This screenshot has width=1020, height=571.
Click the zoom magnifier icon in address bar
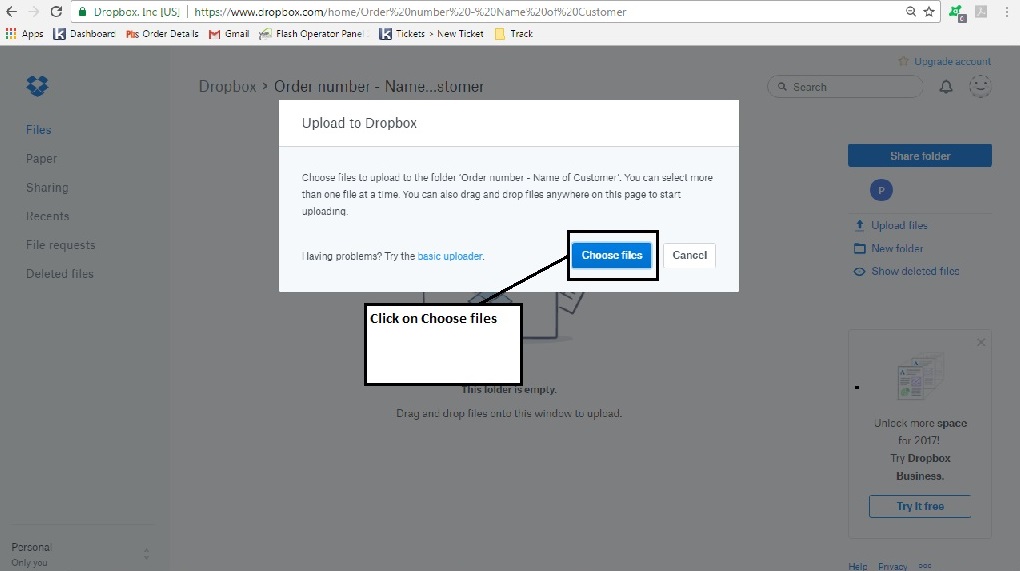[911, 12]
